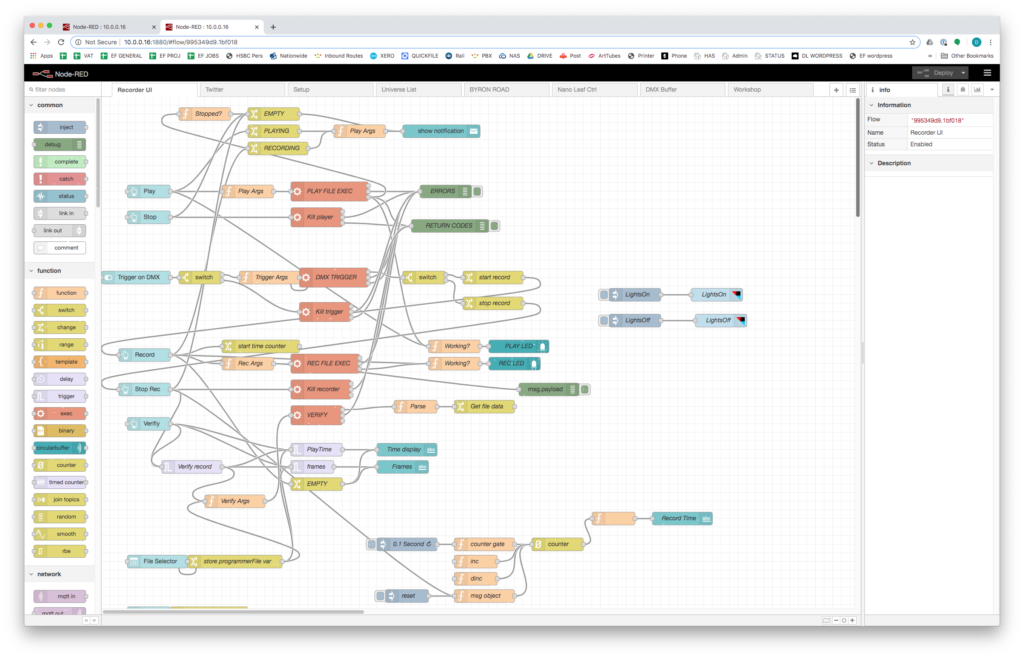This screenshot has width=1024, height=658.
Task: Click the Deploy button
Action: (x=938, y=72)
